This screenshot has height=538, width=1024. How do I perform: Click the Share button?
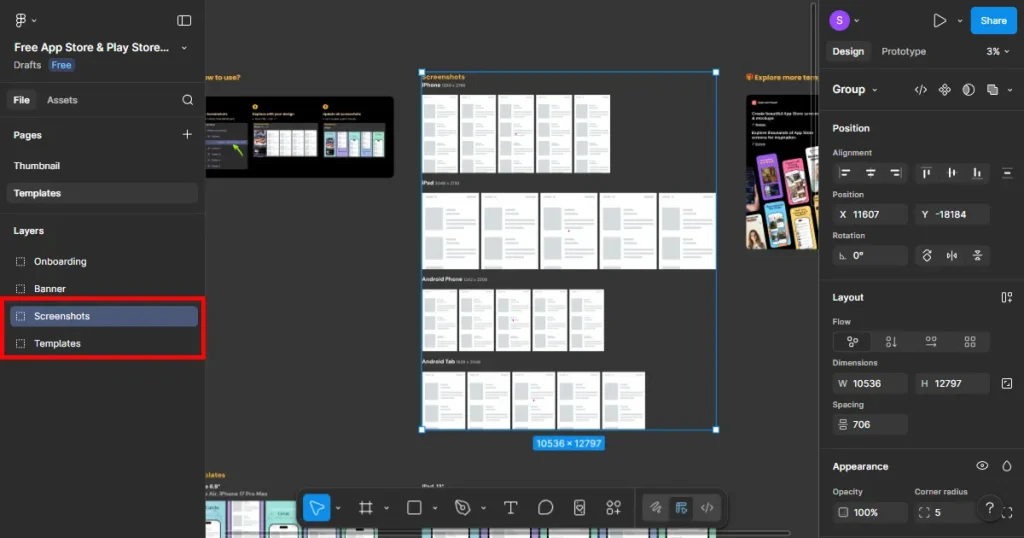tap(993, 21)
